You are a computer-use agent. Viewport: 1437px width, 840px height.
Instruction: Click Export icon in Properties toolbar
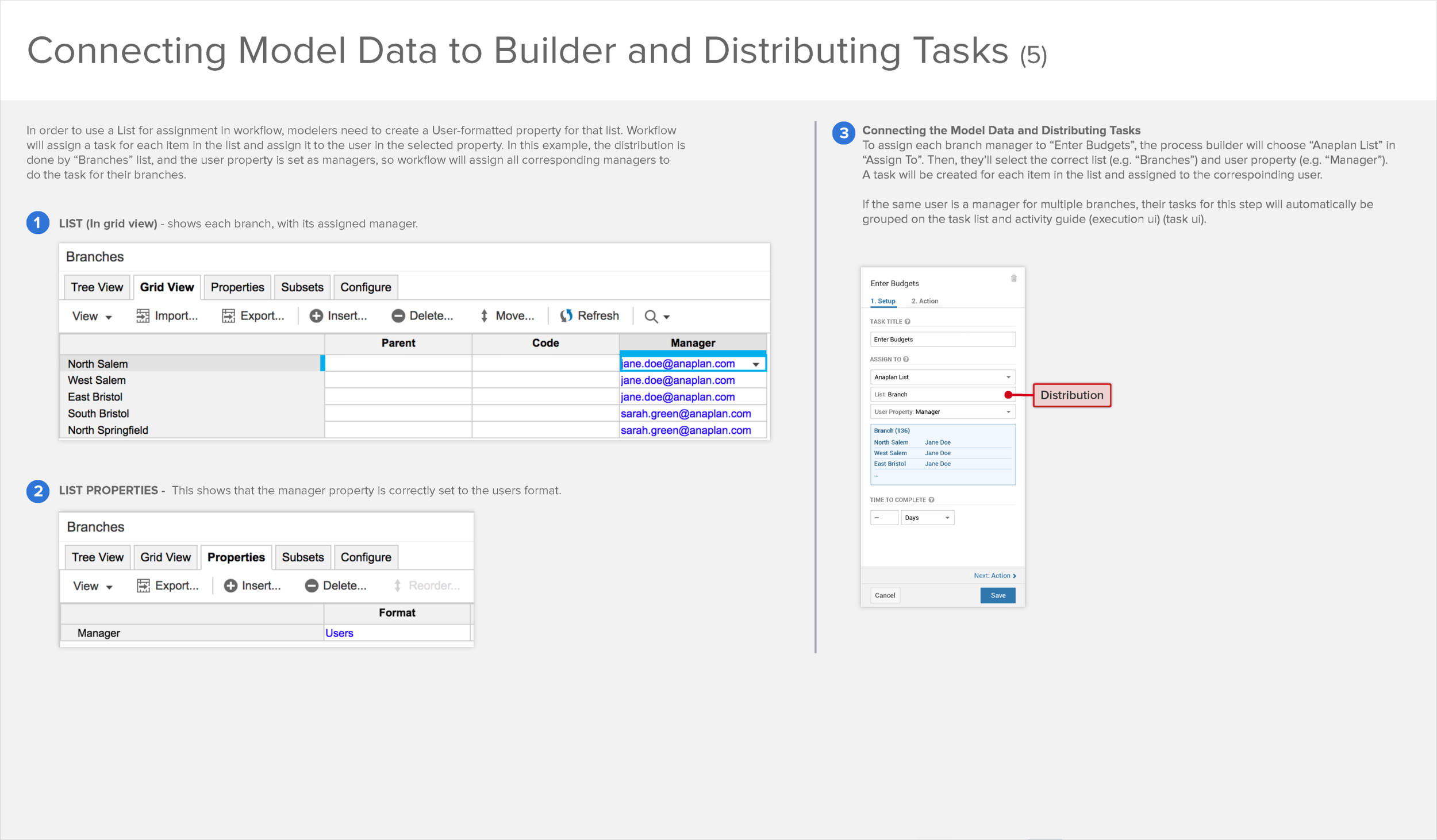coord(143,585)
